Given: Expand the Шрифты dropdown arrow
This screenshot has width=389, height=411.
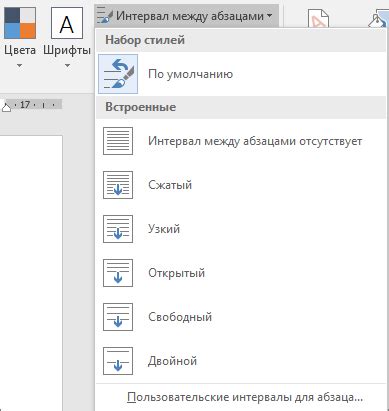Looking at the screenshot, I should [67, 66].
